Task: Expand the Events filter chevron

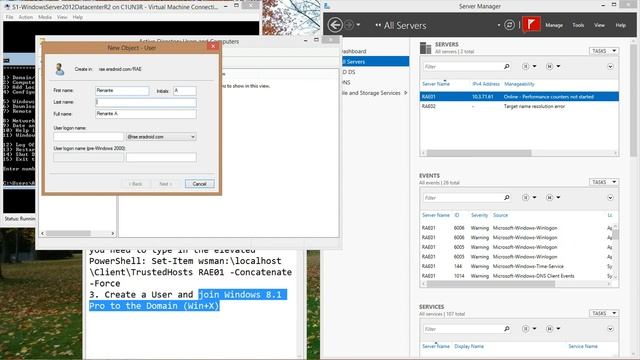Action: point(610,198)
